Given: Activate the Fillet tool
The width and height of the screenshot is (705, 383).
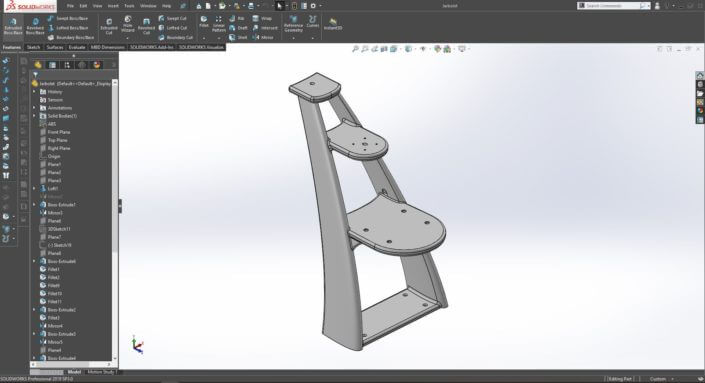Looking at the screenshot, I should [x=204, y=22].
